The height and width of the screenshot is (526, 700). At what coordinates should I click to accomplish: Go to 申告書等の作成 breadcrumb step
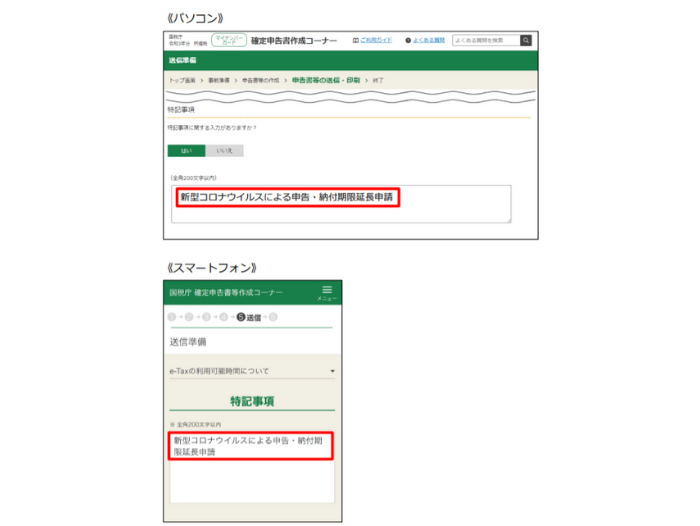pos(259,79)
